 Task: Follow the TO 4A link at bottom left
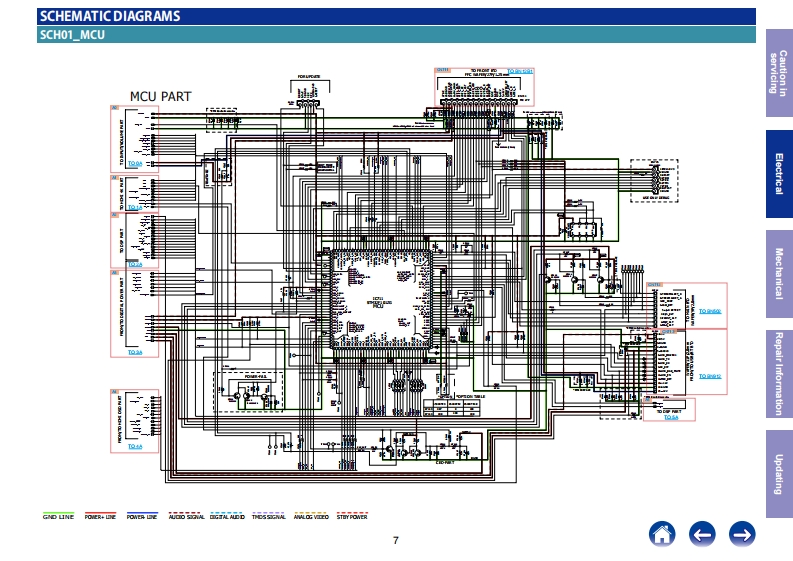pyautogui.click(x=135, y=446)
